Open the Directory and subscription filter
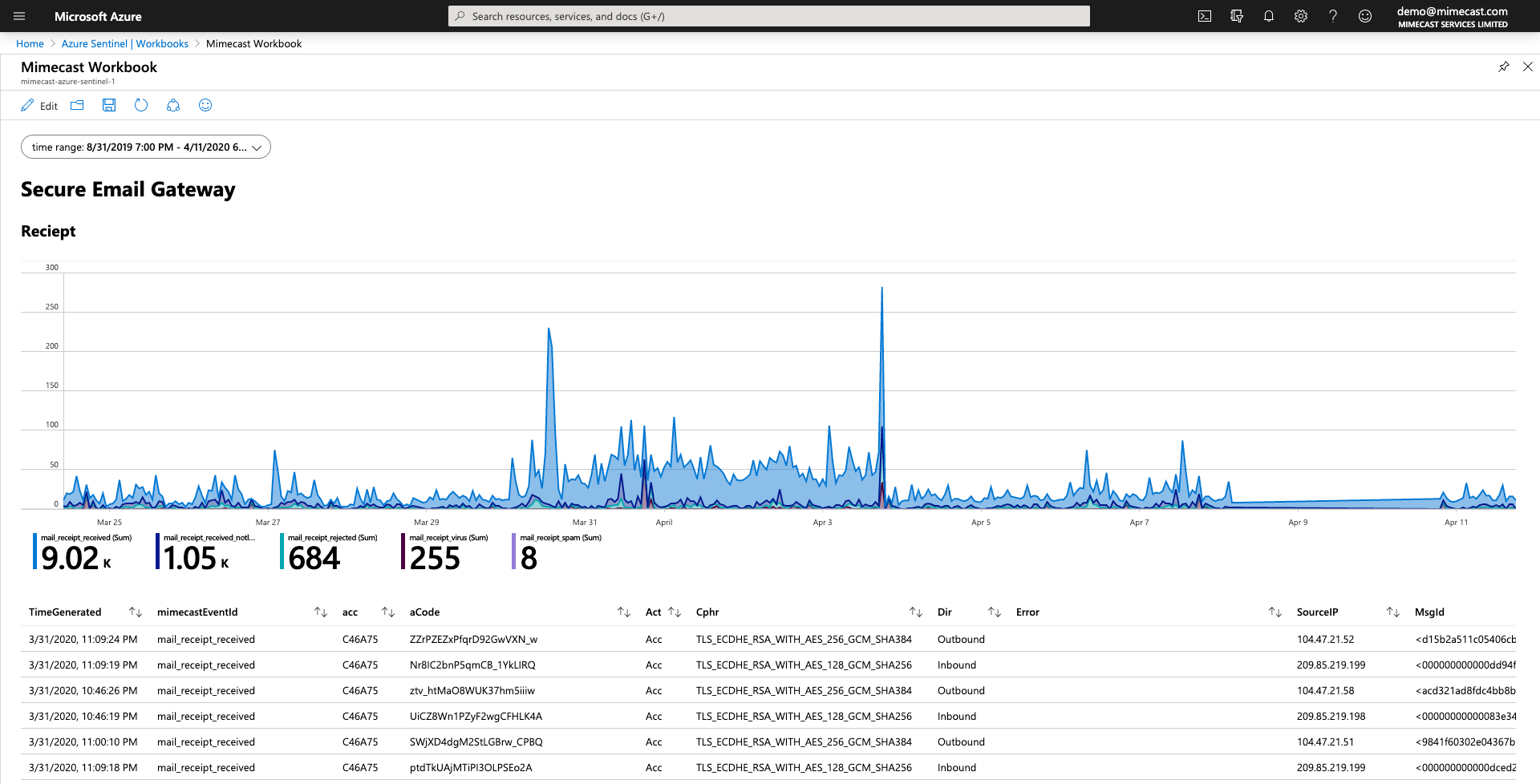 pos(1236,16)
